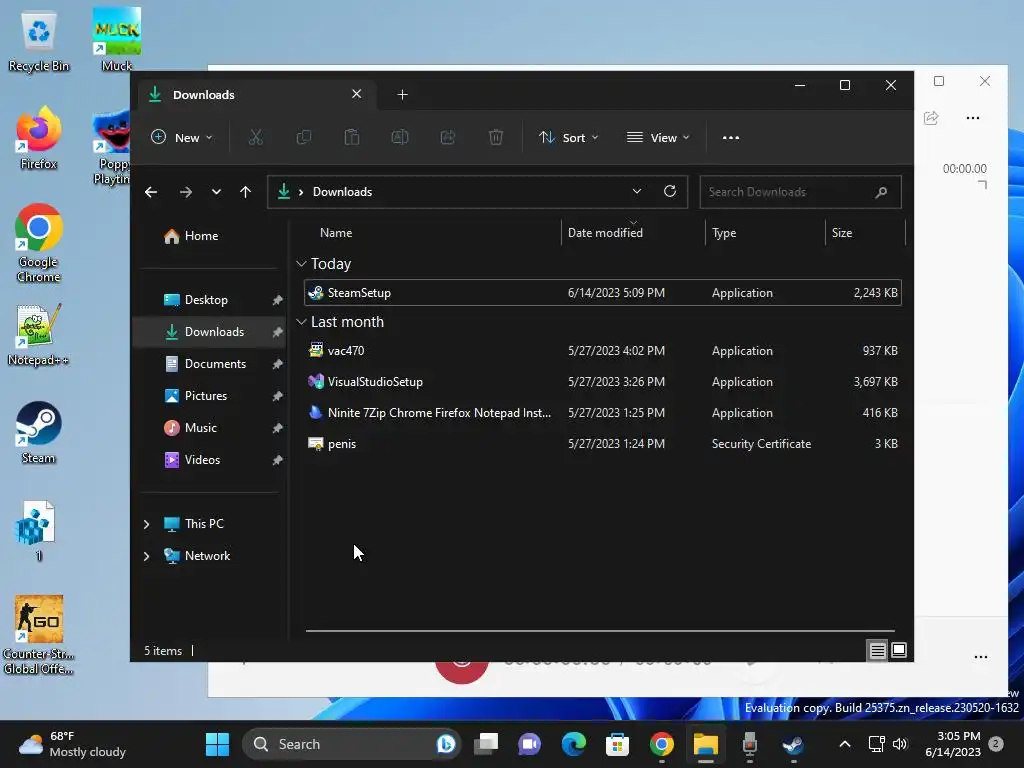Select the Firefox desktop shortcut
Image resolution: width=1024 pixels, height=768 pixels.
coord(39,138)
